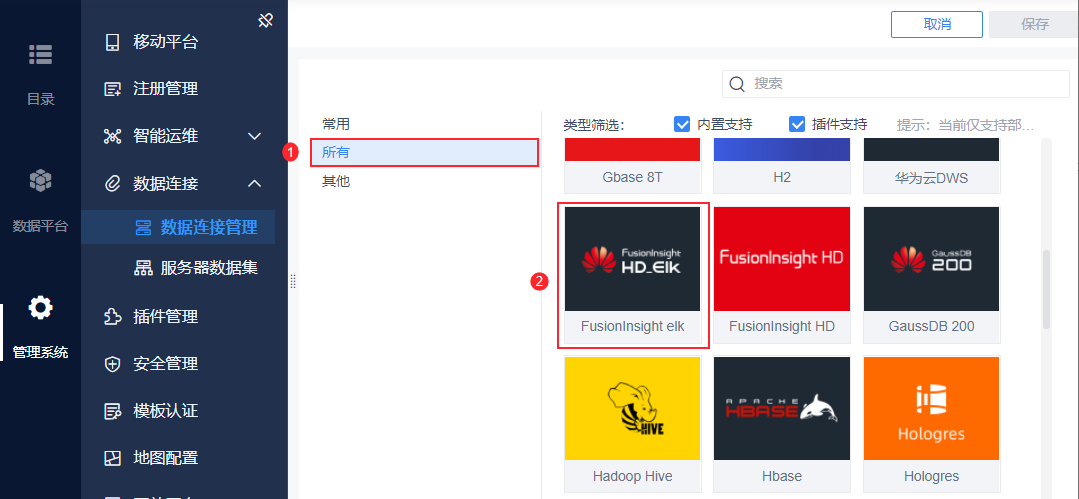Image resolution: width=1079 pixels, height=499 pixels.
Task: Choose the 华为云DWS database tile
Action: (x=931, y=165)
